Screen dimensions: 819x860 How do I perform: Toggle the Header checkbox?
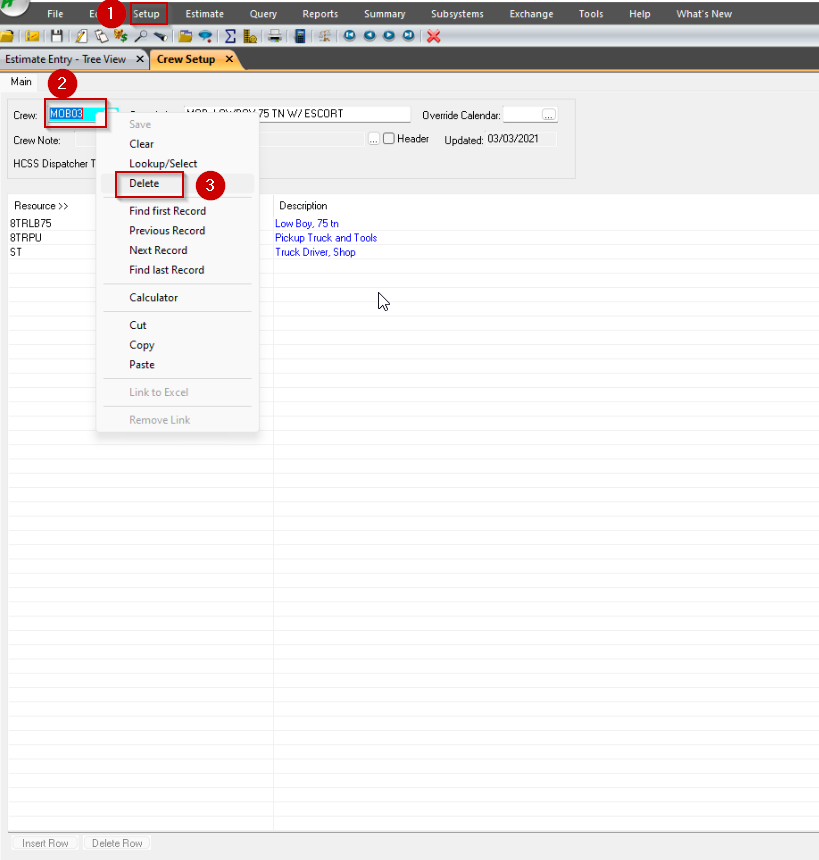point(389,139)
